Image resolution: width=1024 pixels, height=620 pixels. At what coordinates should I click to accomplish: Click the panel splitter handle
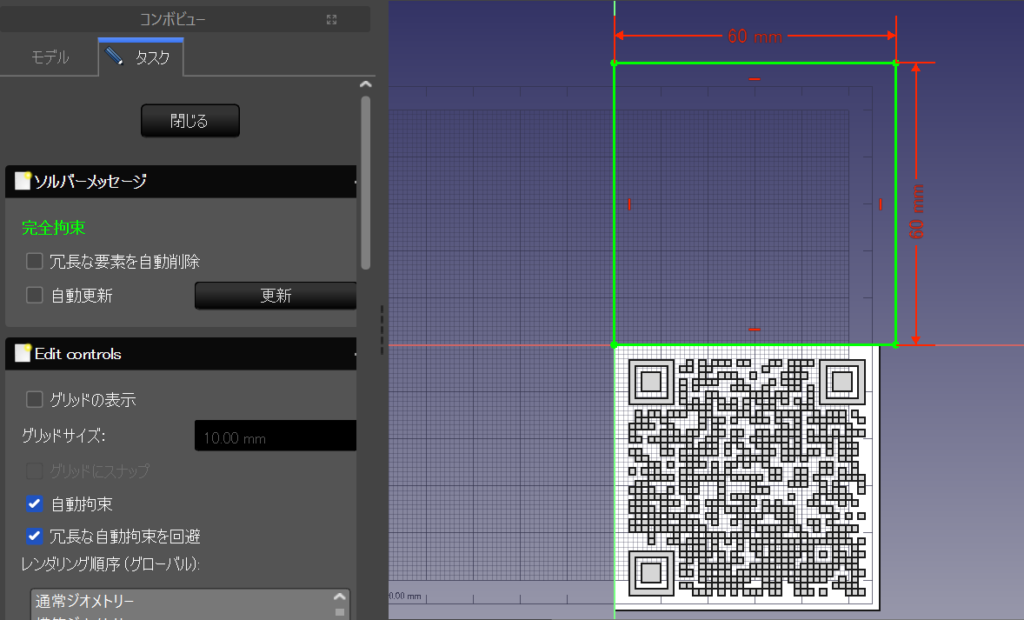382,330
